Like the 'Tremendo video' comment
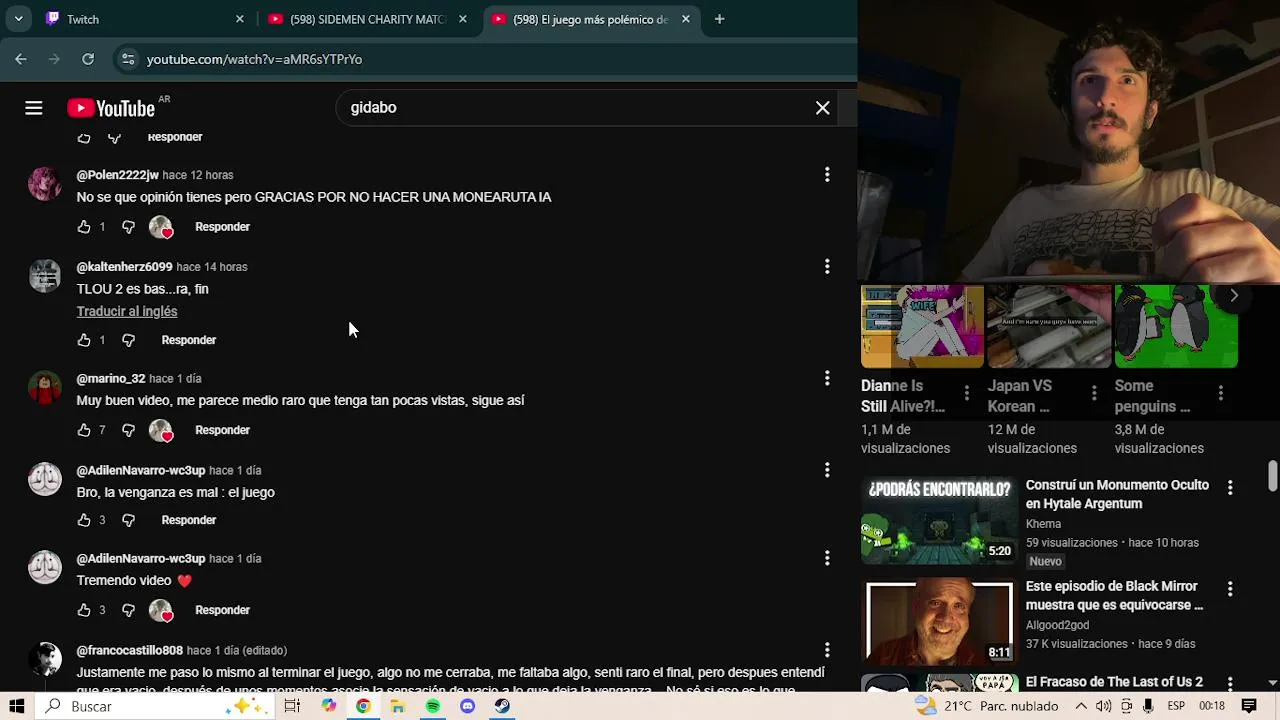The width and height of the screenshot is (1280, 720). 84,610
